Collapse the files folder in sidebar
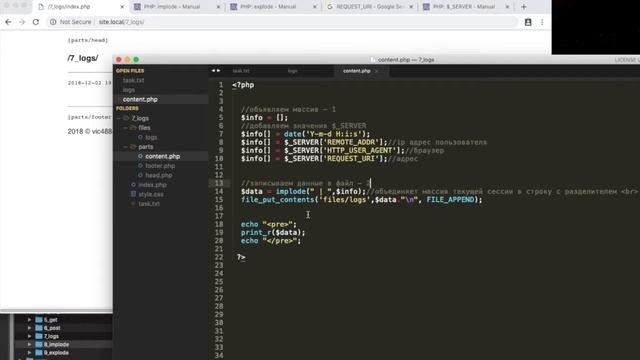This screenshot has width=640, height=360. click(x=125, y=128)
